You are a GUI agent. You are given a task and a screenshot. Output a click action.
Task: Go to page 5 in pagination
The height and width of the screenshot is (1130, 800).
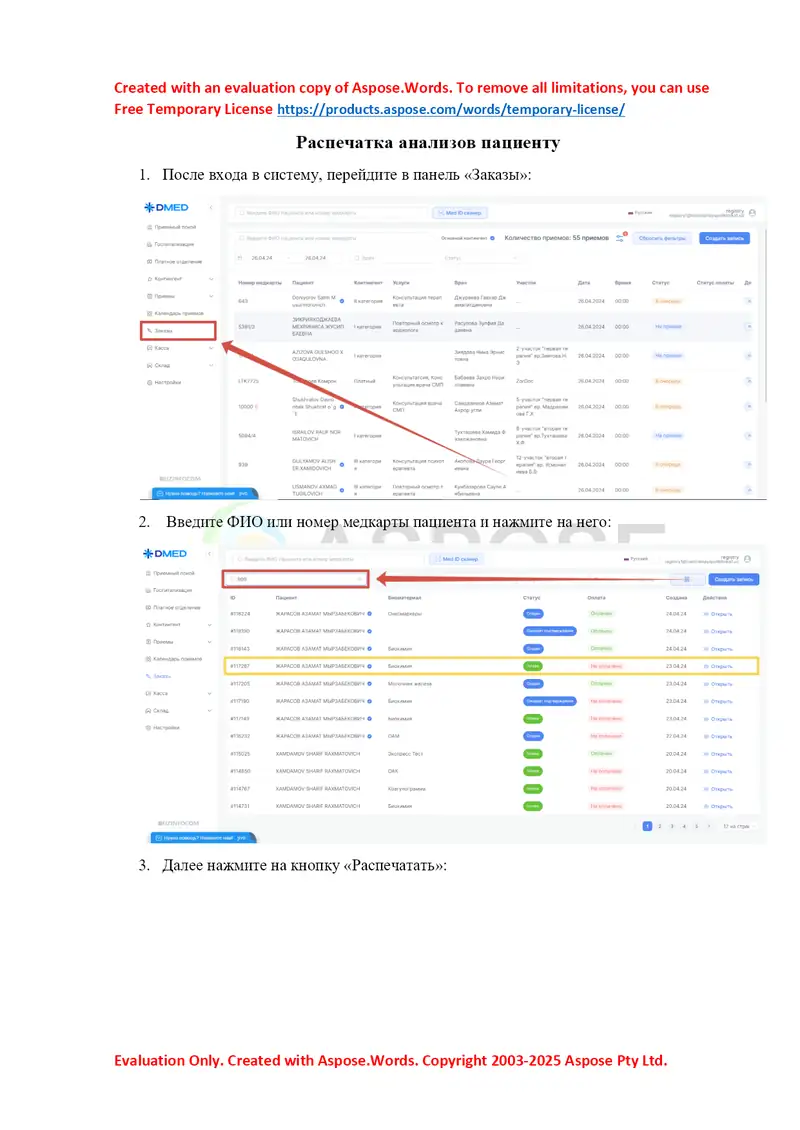coord(696,827)
